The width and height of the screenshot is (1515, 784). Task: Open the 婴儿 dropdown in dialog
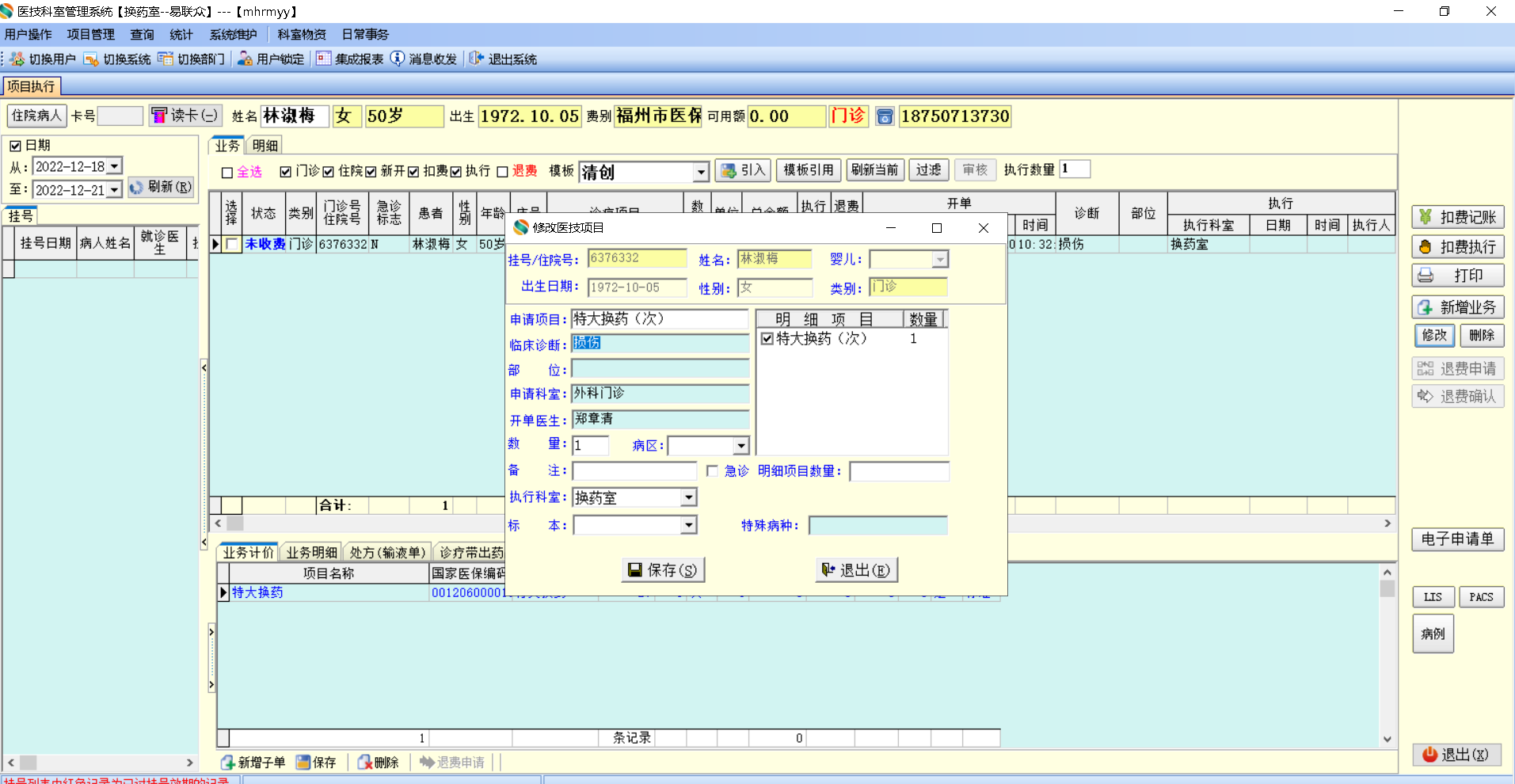[x=940, y=260]
